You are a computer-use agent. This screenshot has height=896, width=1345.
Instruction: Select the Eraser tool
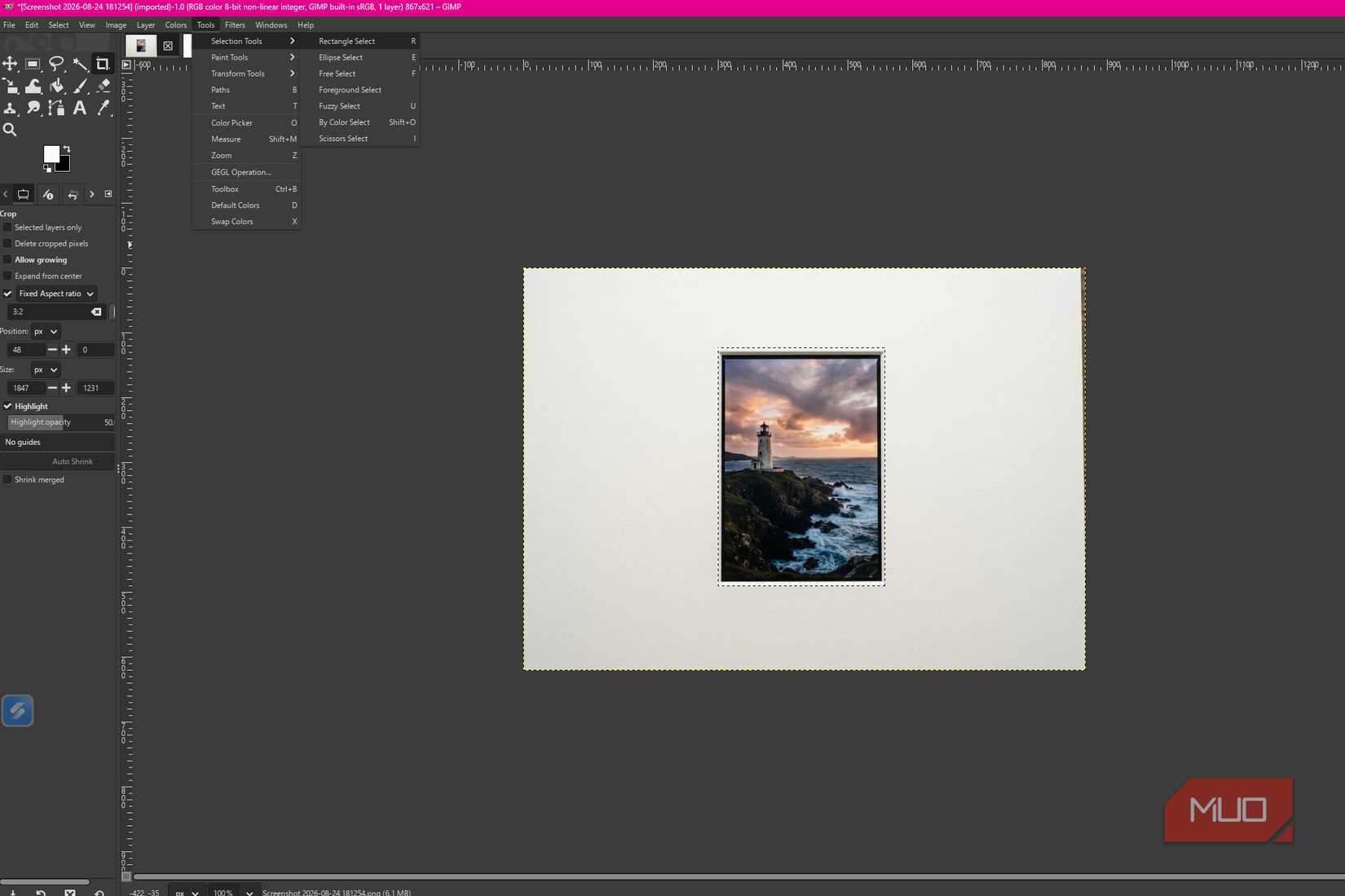[x=103, y=86]
